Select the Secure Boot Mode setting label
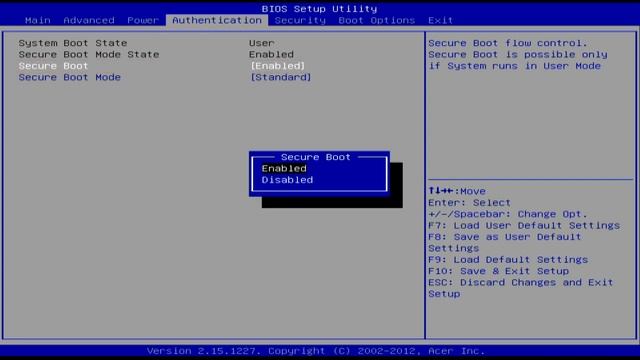The width and height of the screenshot is (640, 360). point(69,77)
